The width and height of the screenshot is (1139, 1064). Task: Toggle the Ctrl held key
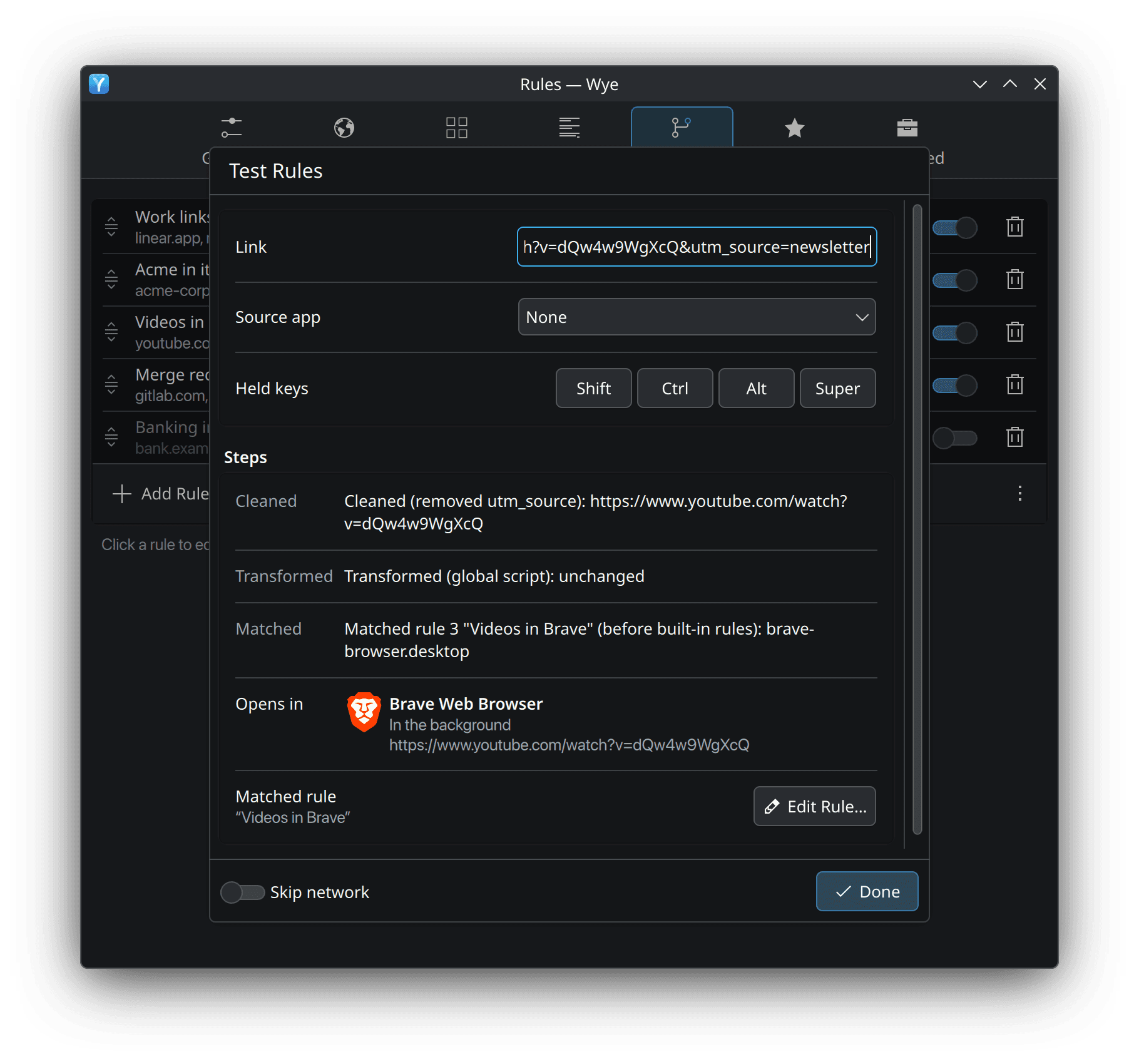[675, 388]
